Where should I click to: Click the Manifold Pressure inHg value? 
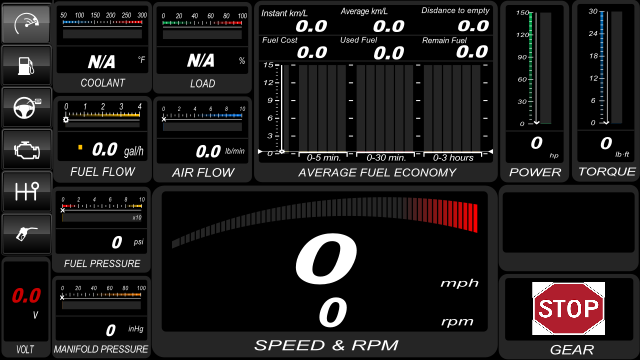click(x=111, y=330)
